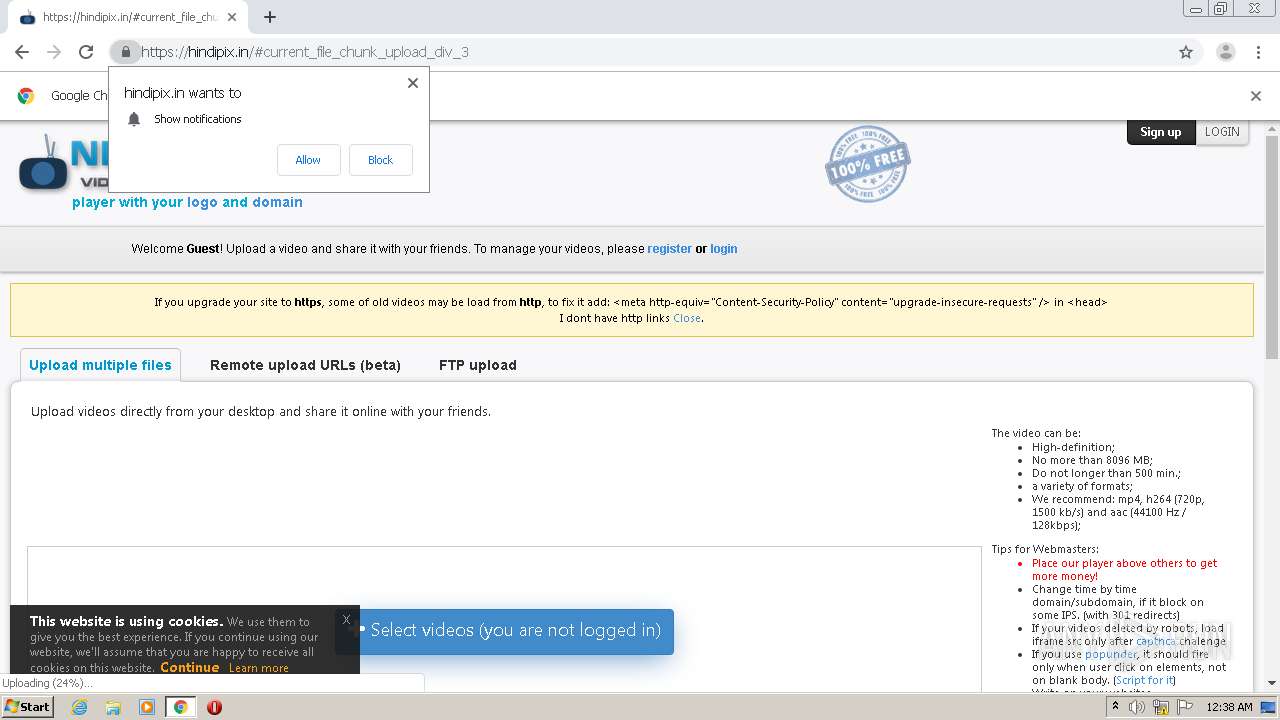
Task: Click the red 'Place our player above others' tip
Action: pyautogui.click(x=1124, y=569)
